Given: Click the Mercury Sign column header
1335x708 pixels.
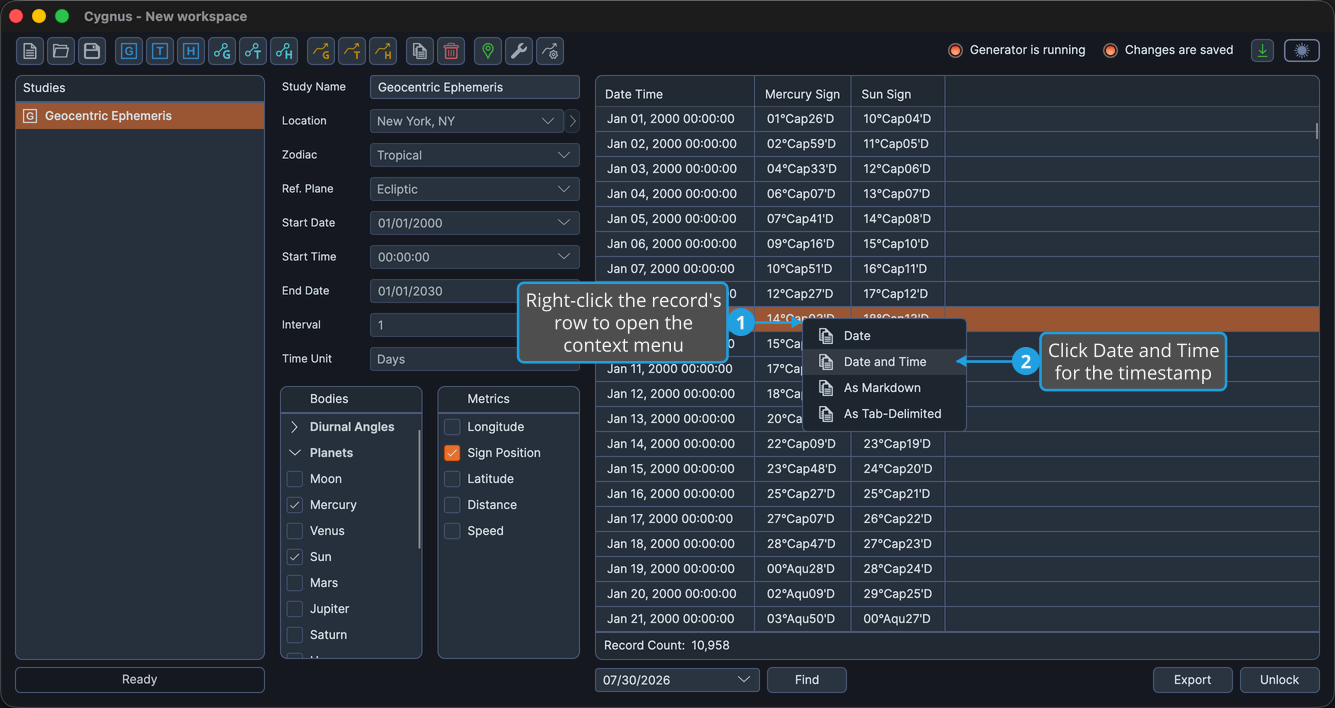Looking at the screenshot, I should point(802,94).
